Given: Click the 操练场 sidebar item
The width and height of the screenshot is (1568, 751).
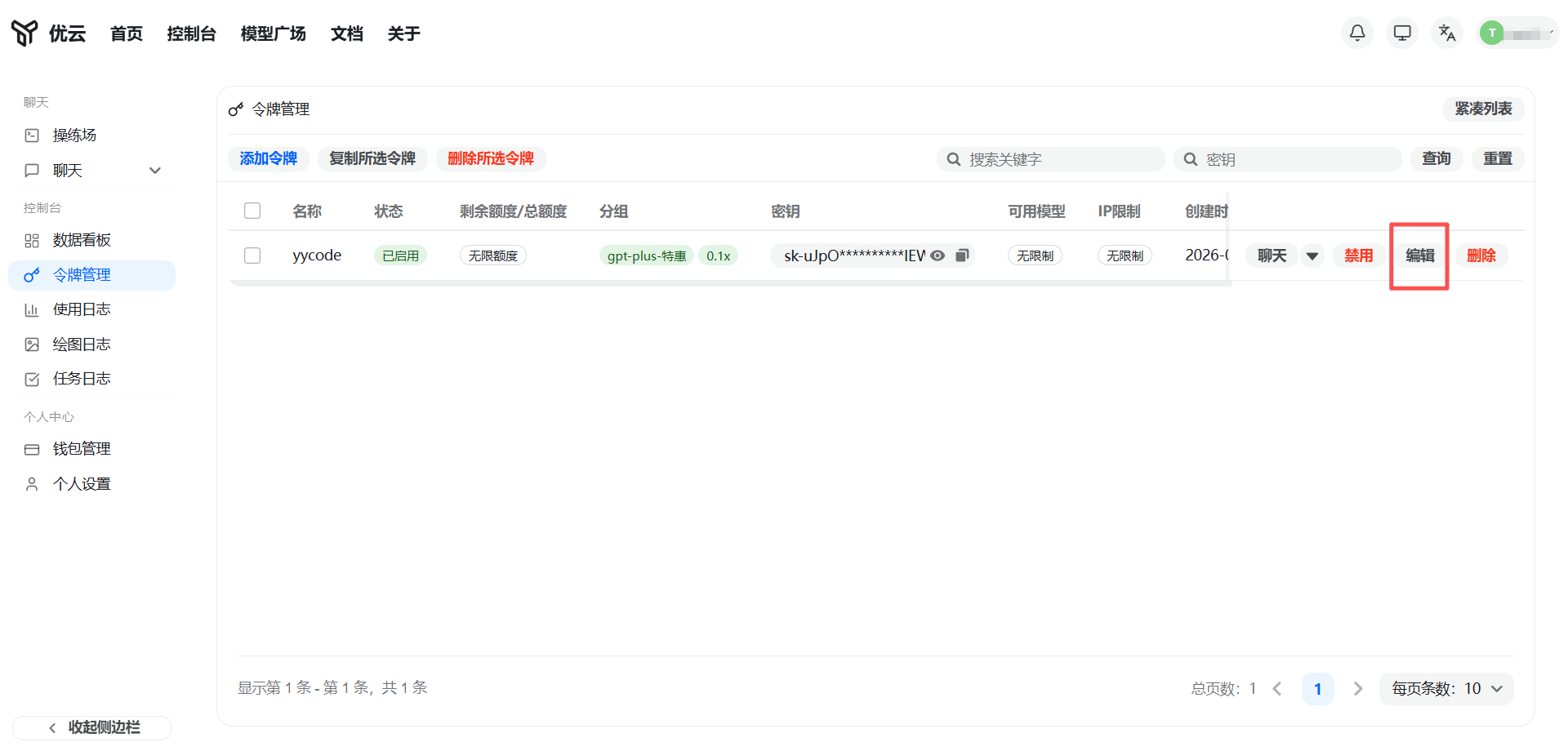Looking at the screenshot, I should tap(91, 136).
